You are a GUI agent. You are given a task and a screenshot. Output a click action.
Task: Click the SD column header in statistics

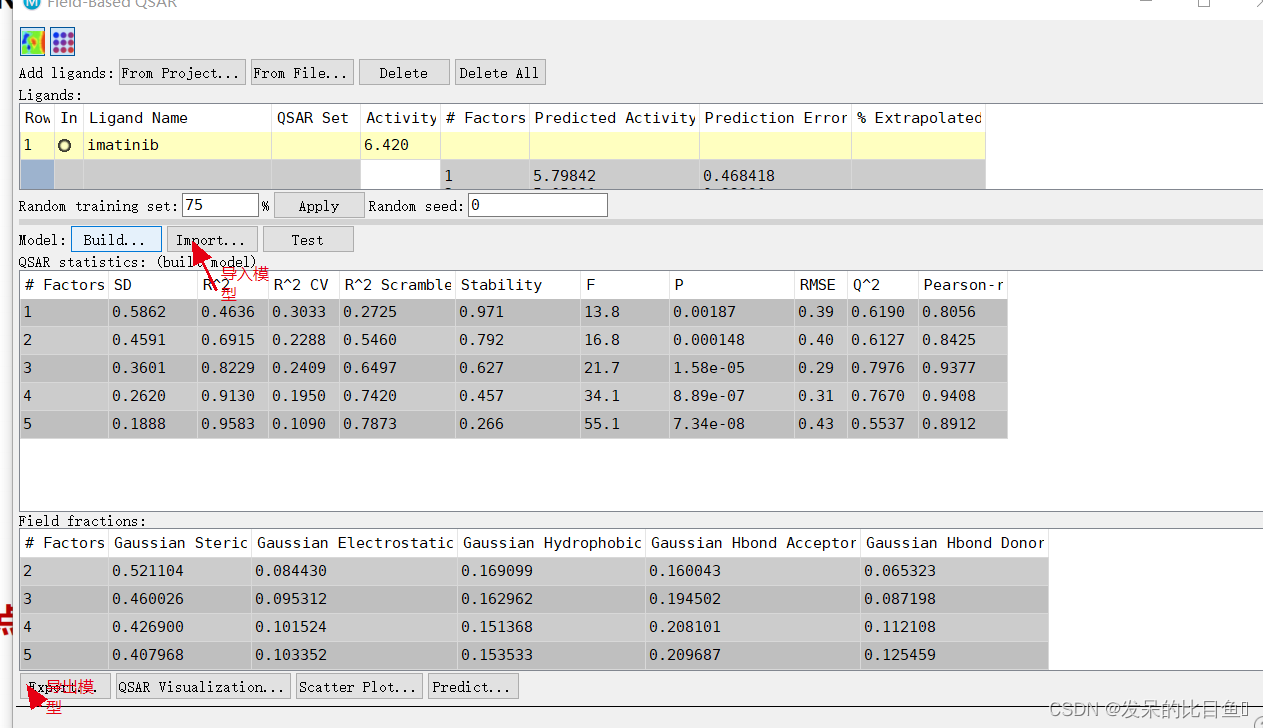point(152,285)
